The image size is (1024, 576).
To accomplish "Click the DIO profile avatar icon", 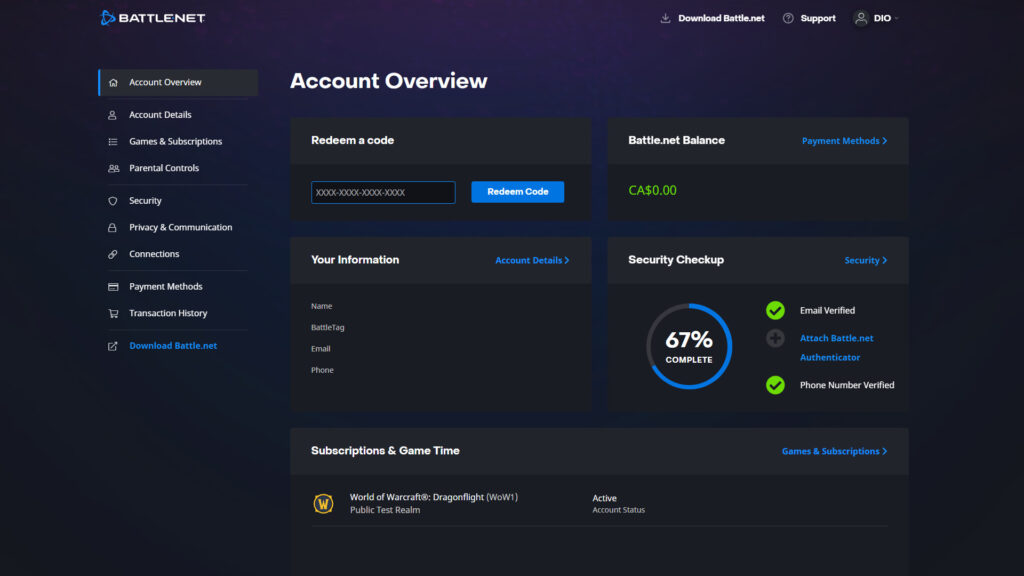I will pos(861,18).
